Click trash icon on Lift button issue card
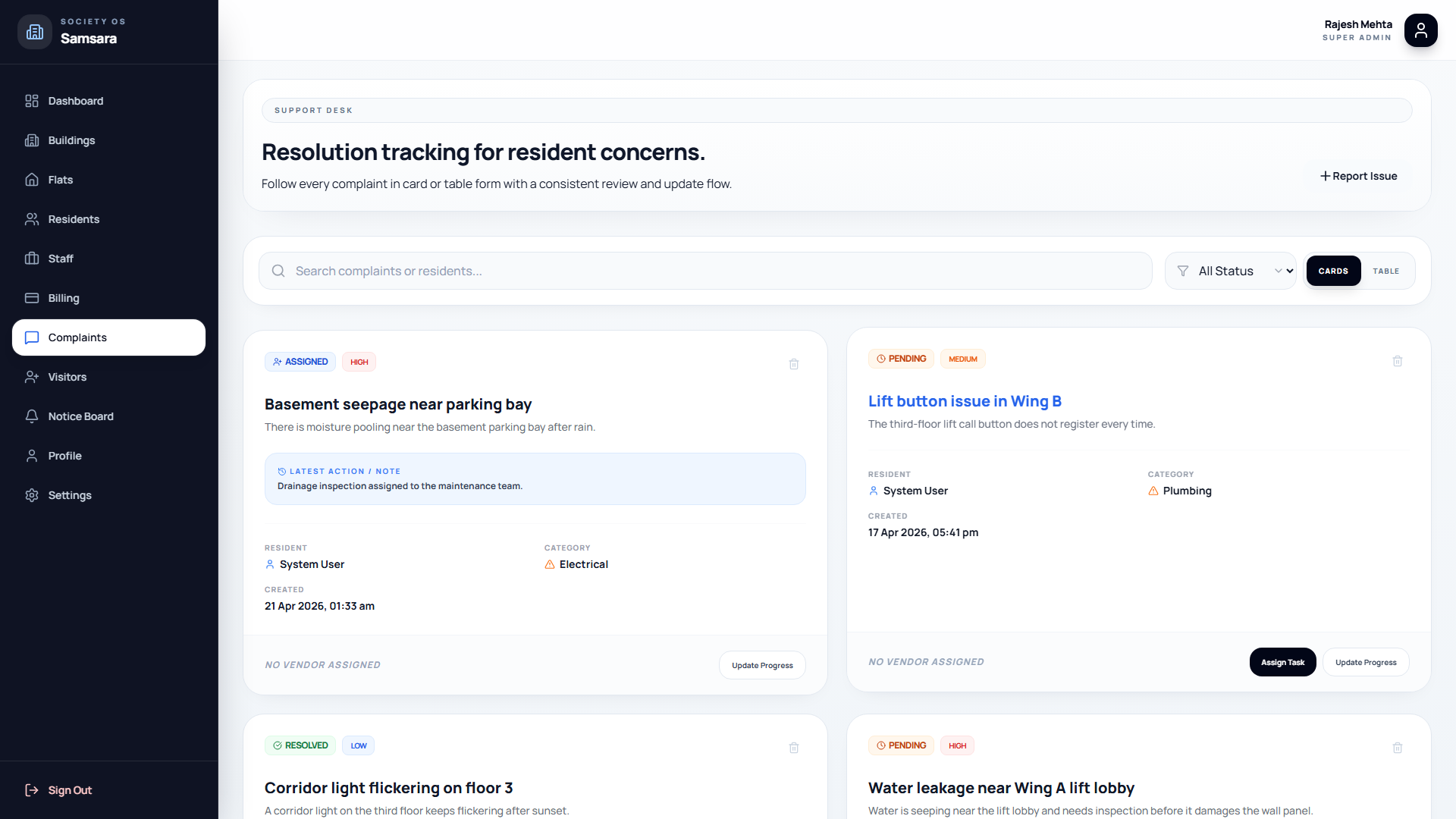Viewport: 1456px width, 819px height. (1398, 361)
